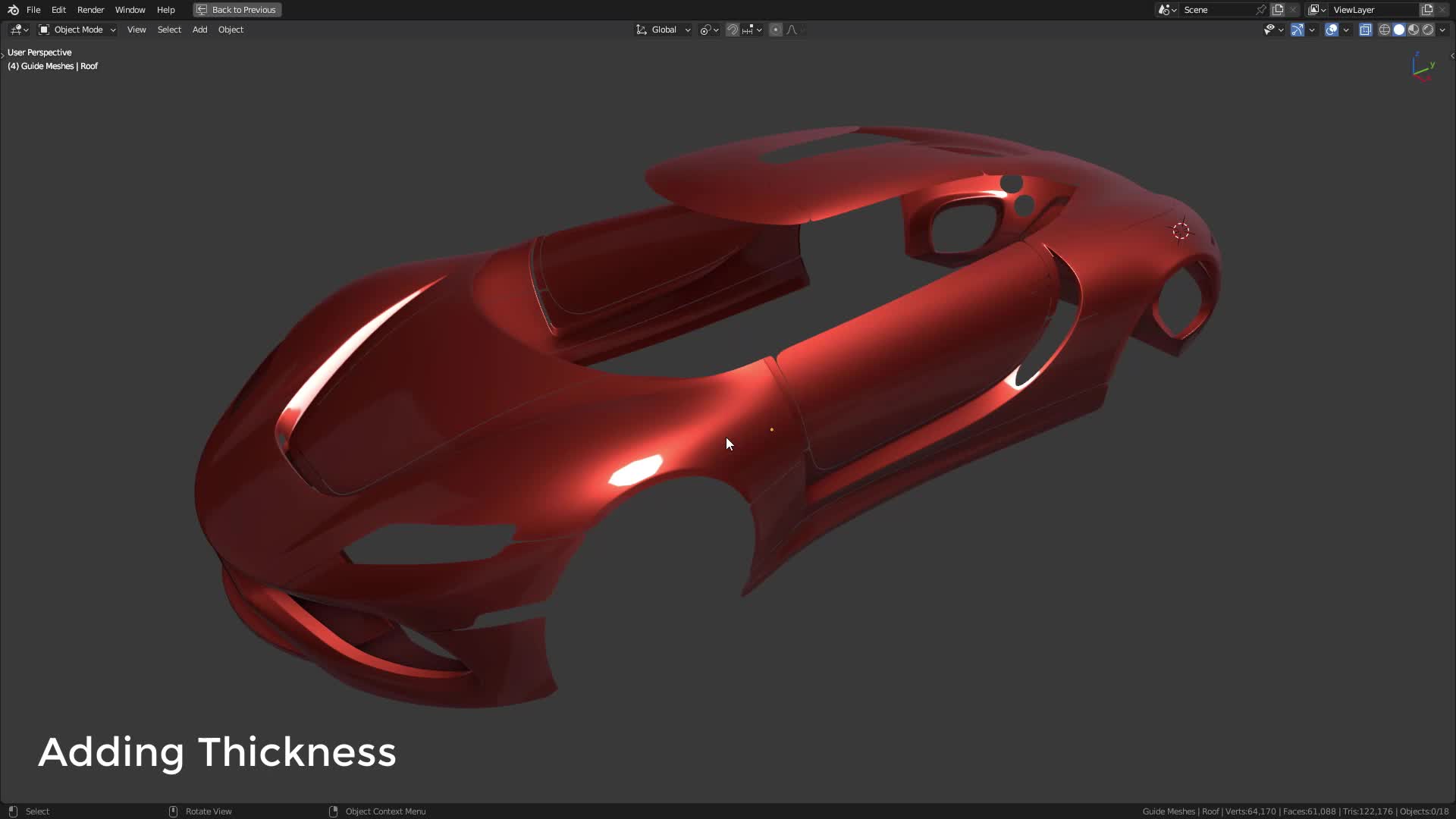Switch to wireframe shading
This screenshot has width=1456, height=819.
(1385, 30)
